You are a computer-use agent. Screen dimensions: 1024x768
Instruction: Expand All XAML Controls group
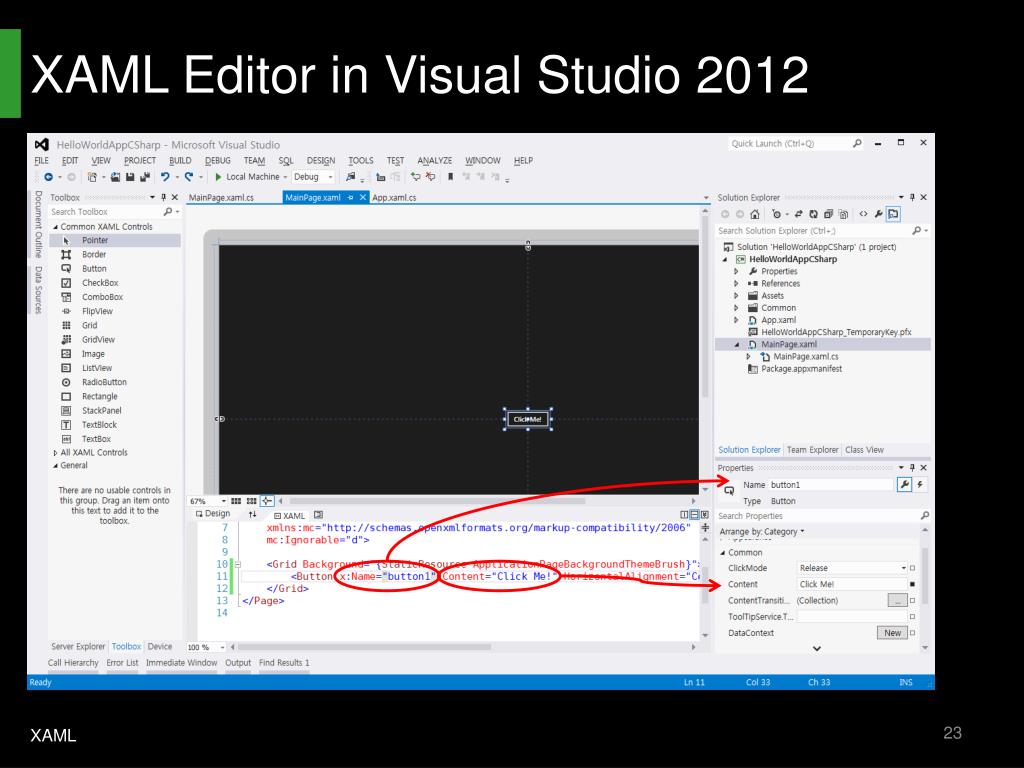tap(56, 453)
